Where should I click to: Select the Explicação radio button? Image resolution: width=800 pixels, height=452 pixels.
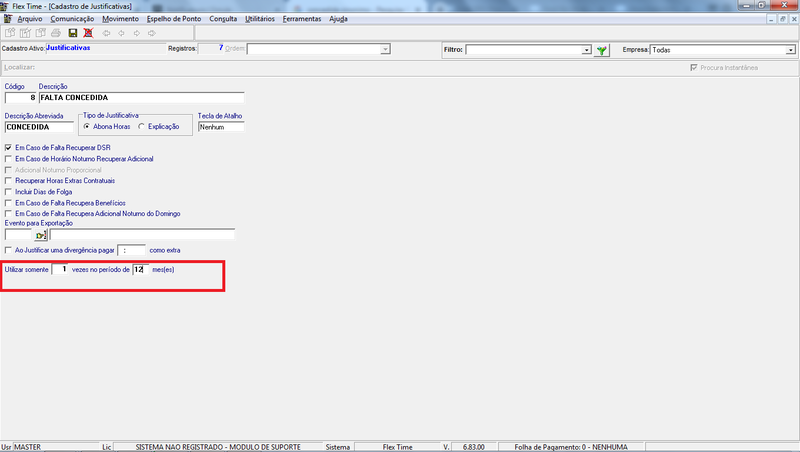click(141, 127)
